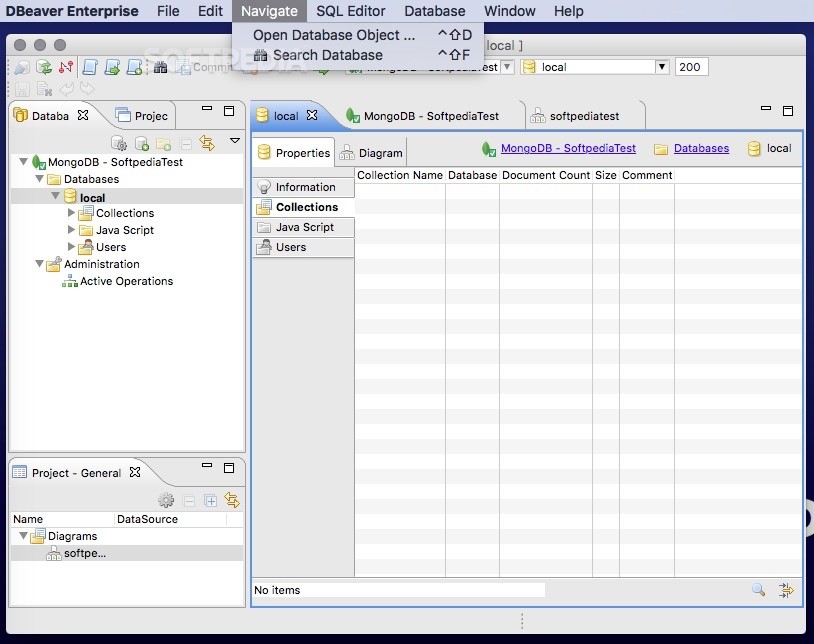Maximize the editor area panel

click(x=788, y=111)
